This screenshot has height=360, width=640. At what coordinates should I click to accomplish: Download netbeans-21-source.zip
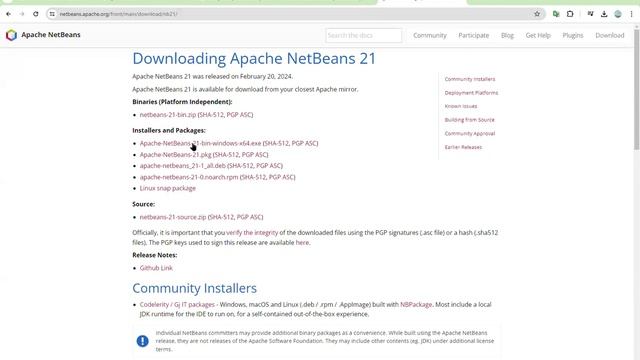point(173,217)
